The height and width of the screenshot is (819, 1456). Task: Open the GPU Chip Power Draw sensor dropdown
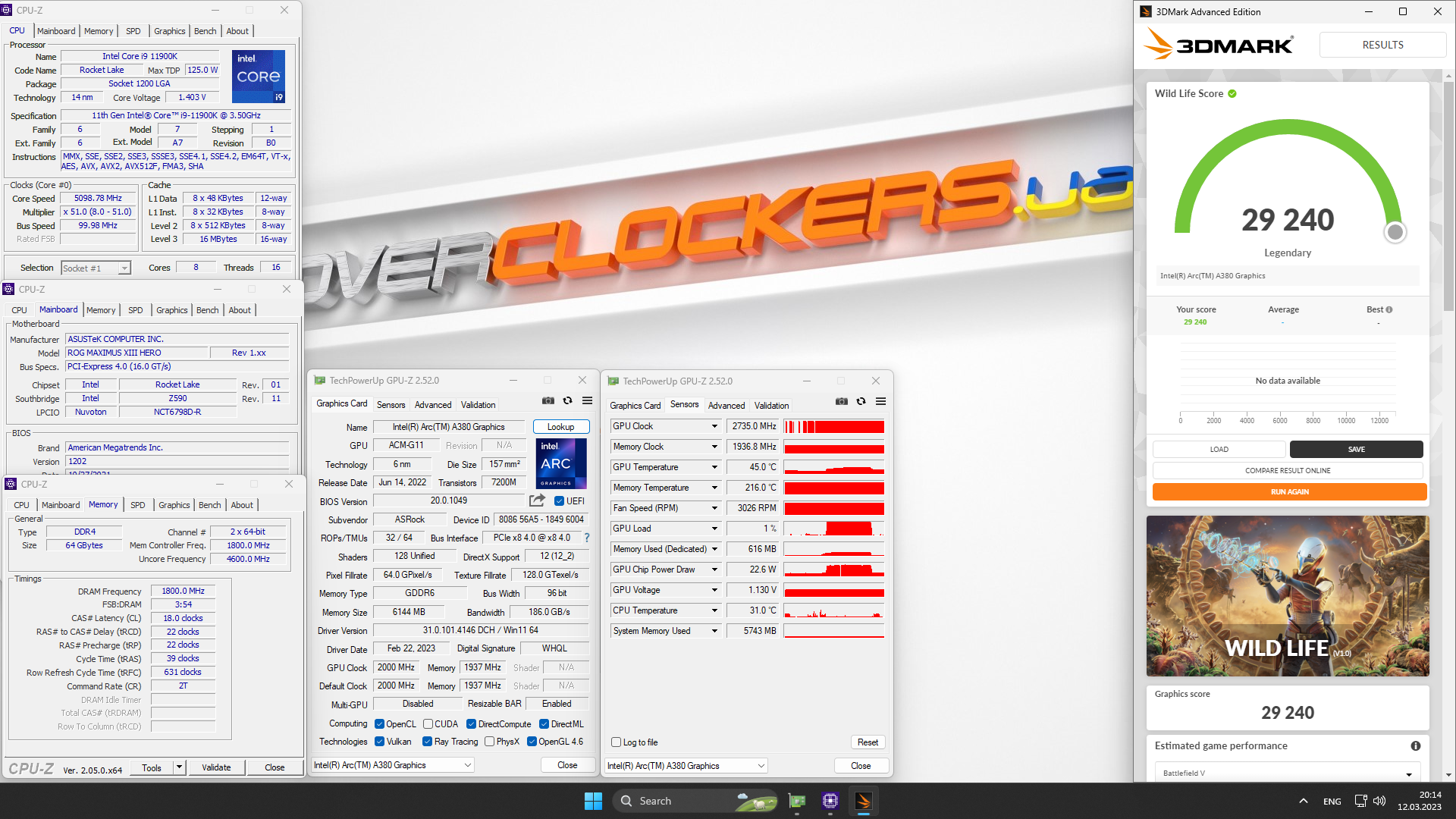714,570
